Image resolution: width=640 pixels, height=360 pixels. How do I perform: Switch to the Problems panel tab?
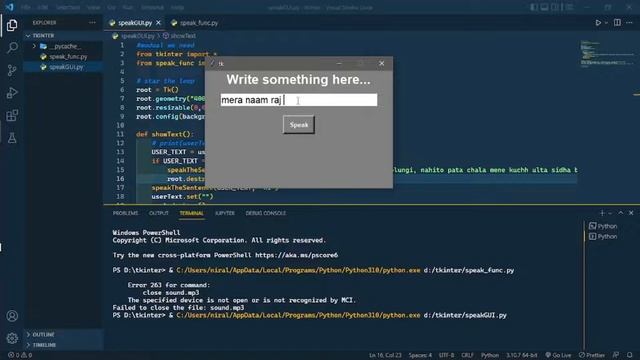pyautogui.click(x=125, y=213)
